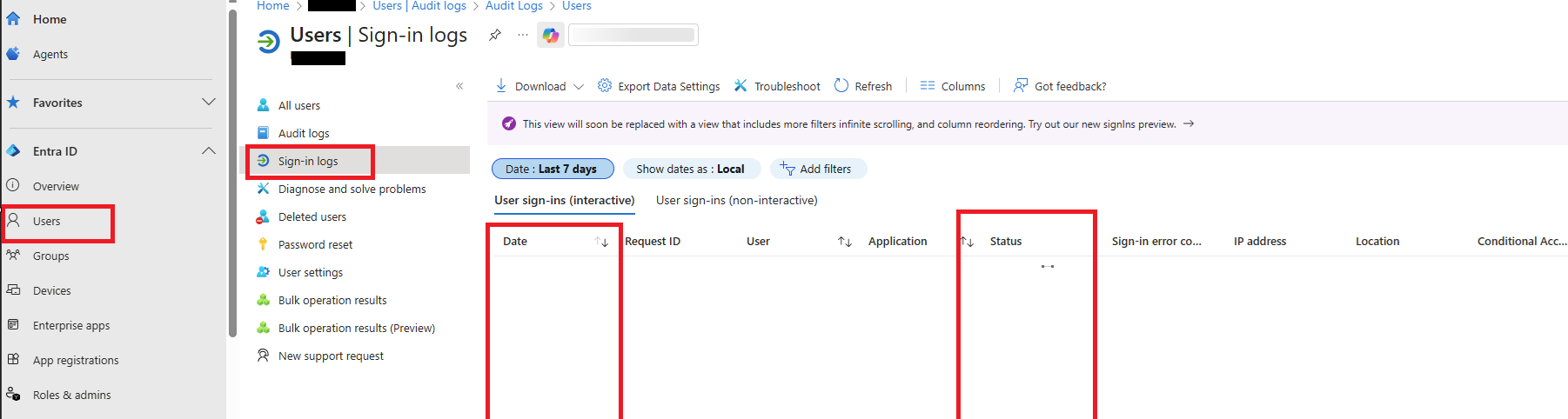Click the App registrations grid icon
Viewport: 1568px width, 419px height.
tap(13, 360)
